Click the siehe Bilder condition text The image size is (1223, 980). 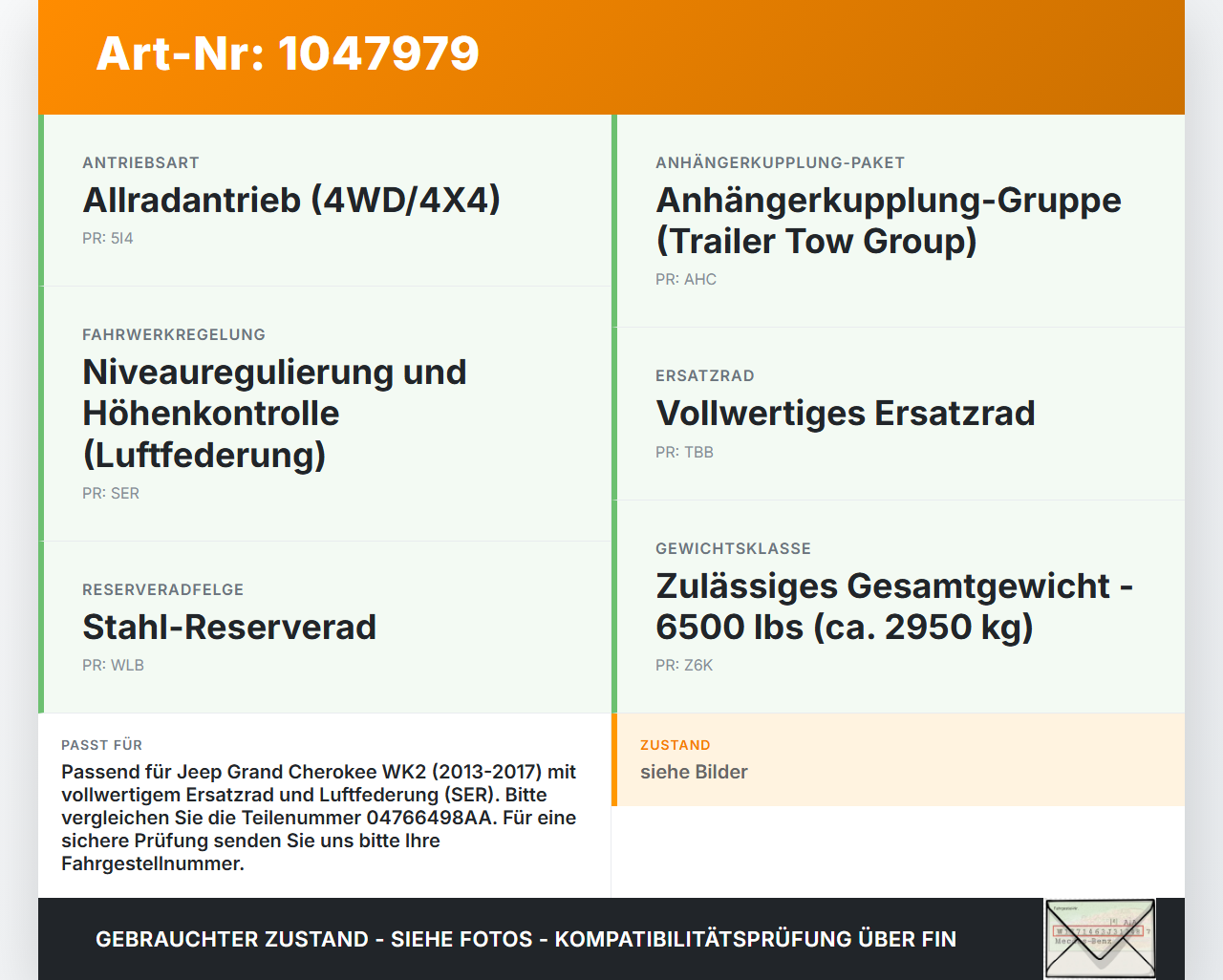[694, 772]
